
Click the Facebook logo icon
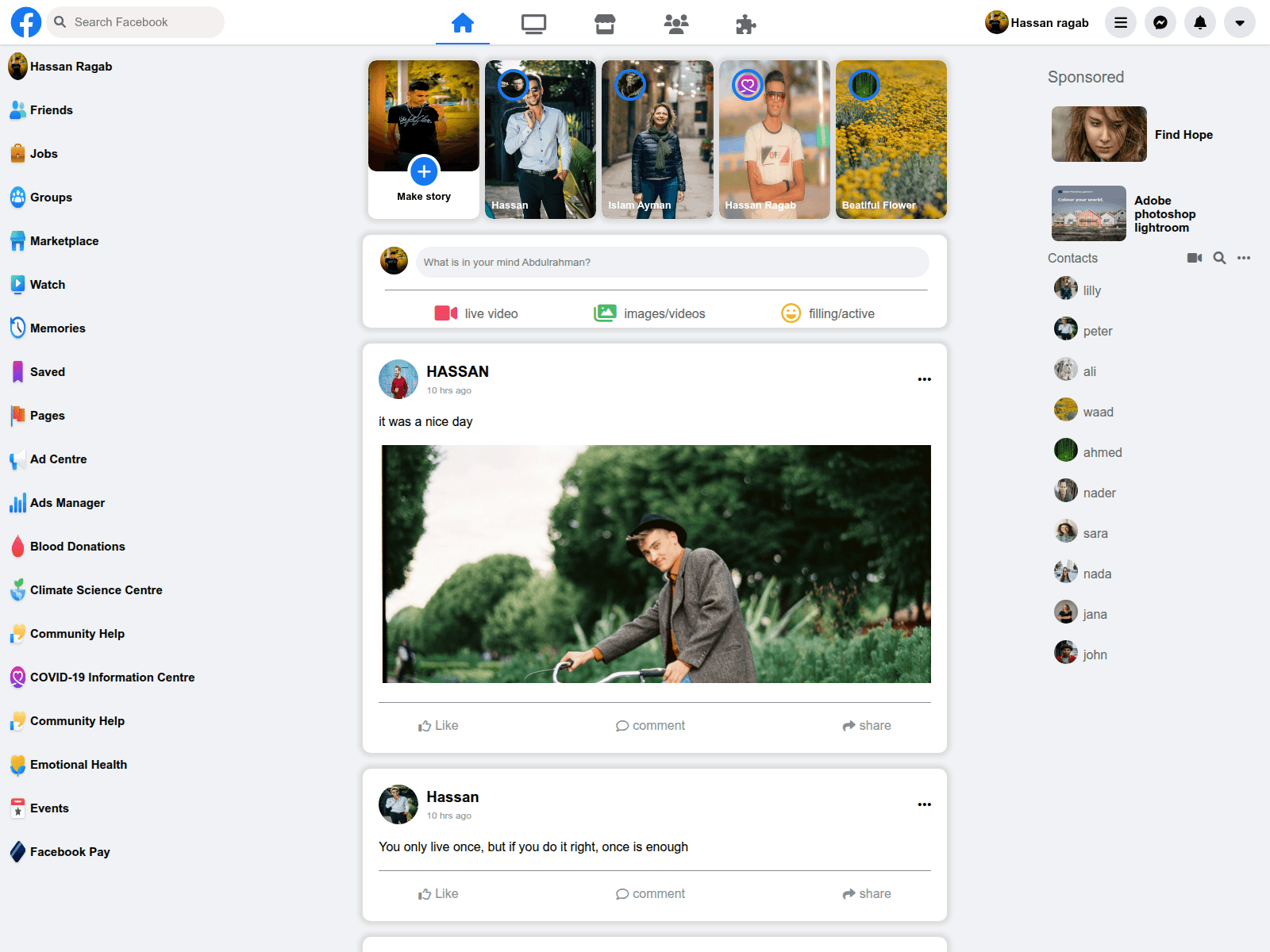click(x=26, y=22)
